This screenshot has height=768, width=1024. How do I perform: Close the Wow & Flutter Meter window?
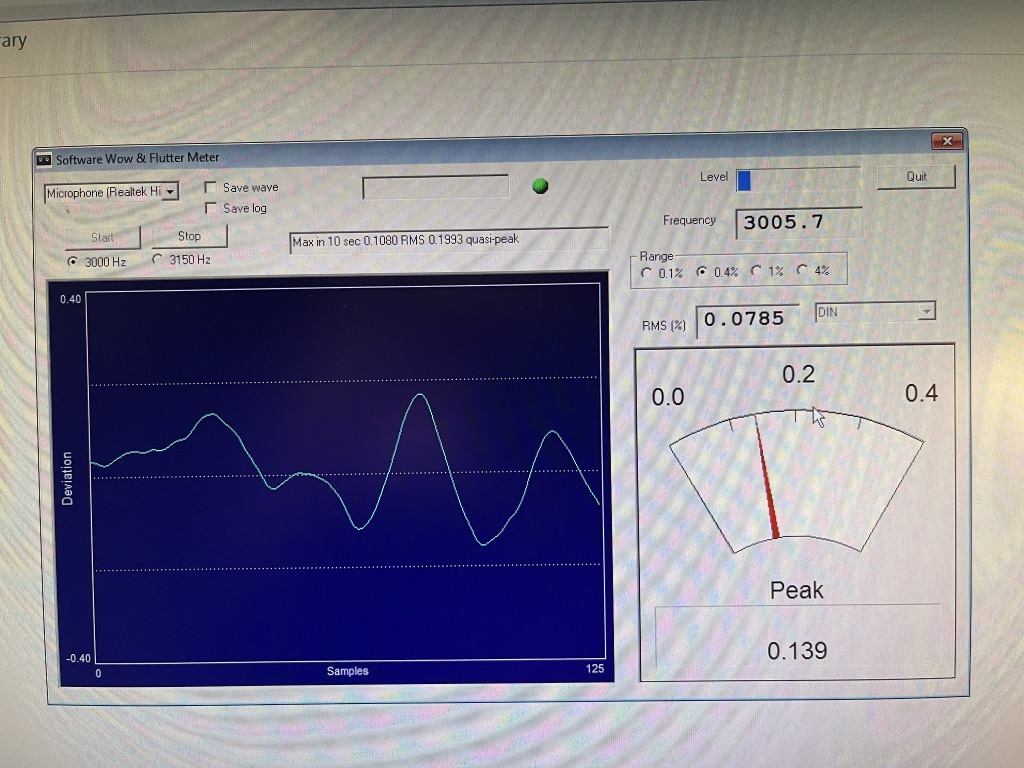(945, 142)
